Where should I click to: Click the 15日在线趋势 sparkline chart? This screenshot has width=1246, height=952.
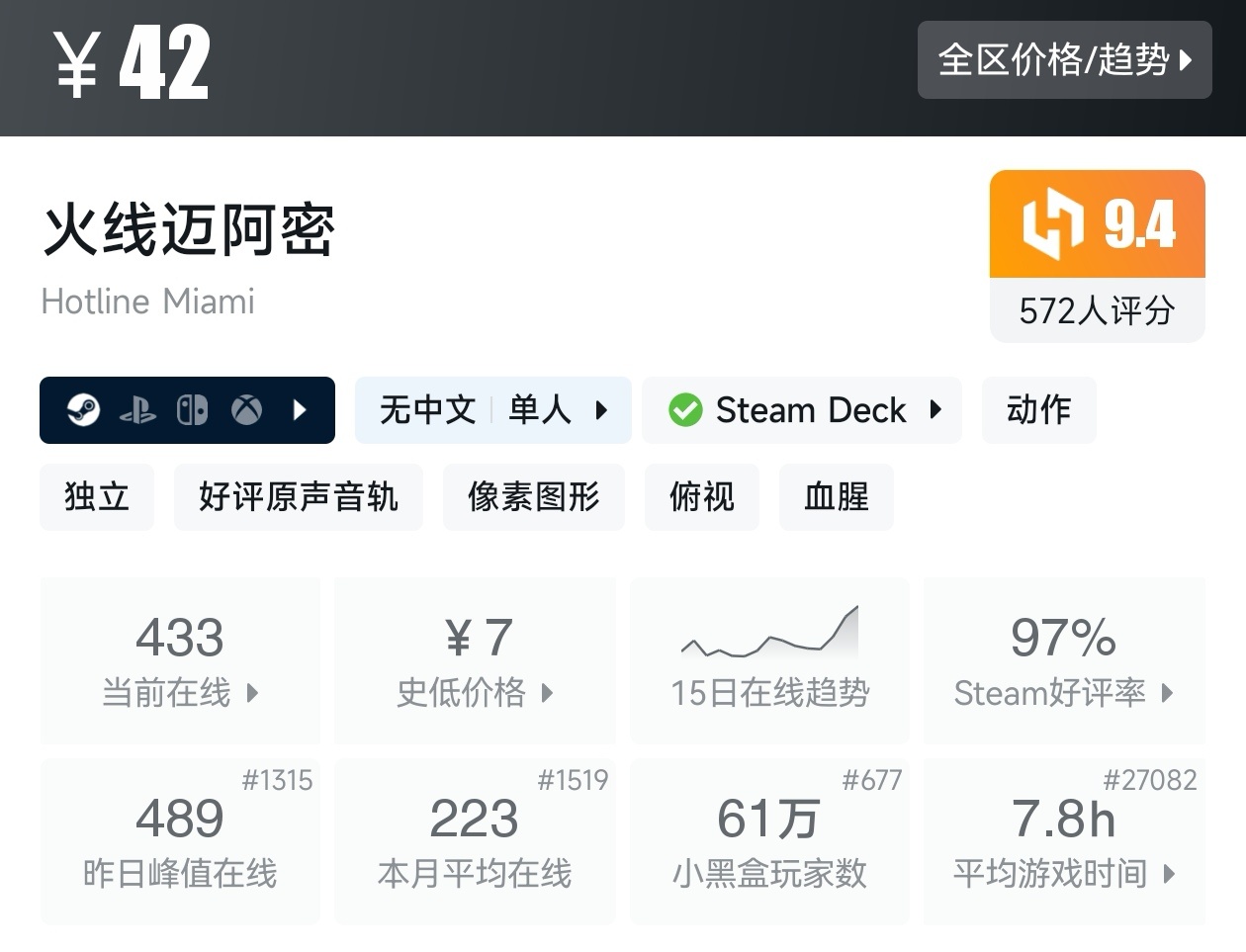click(x=770, y=634)
